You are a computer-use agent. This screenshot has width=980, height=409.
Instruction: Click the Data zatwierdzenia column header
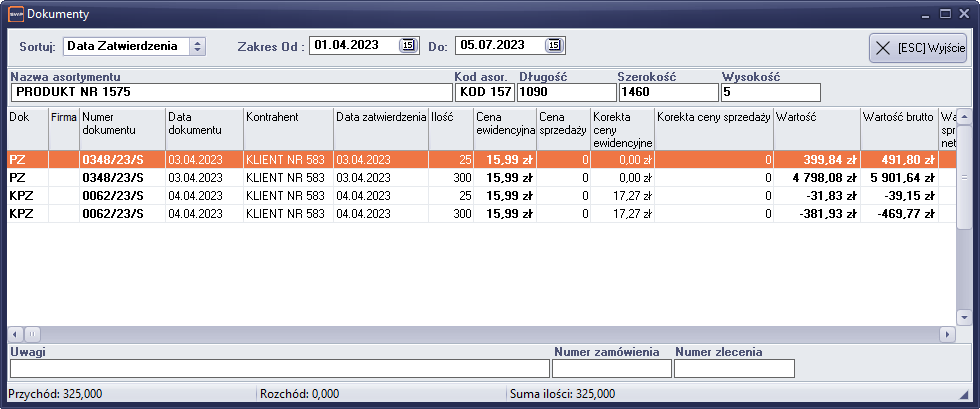point(380,130)
